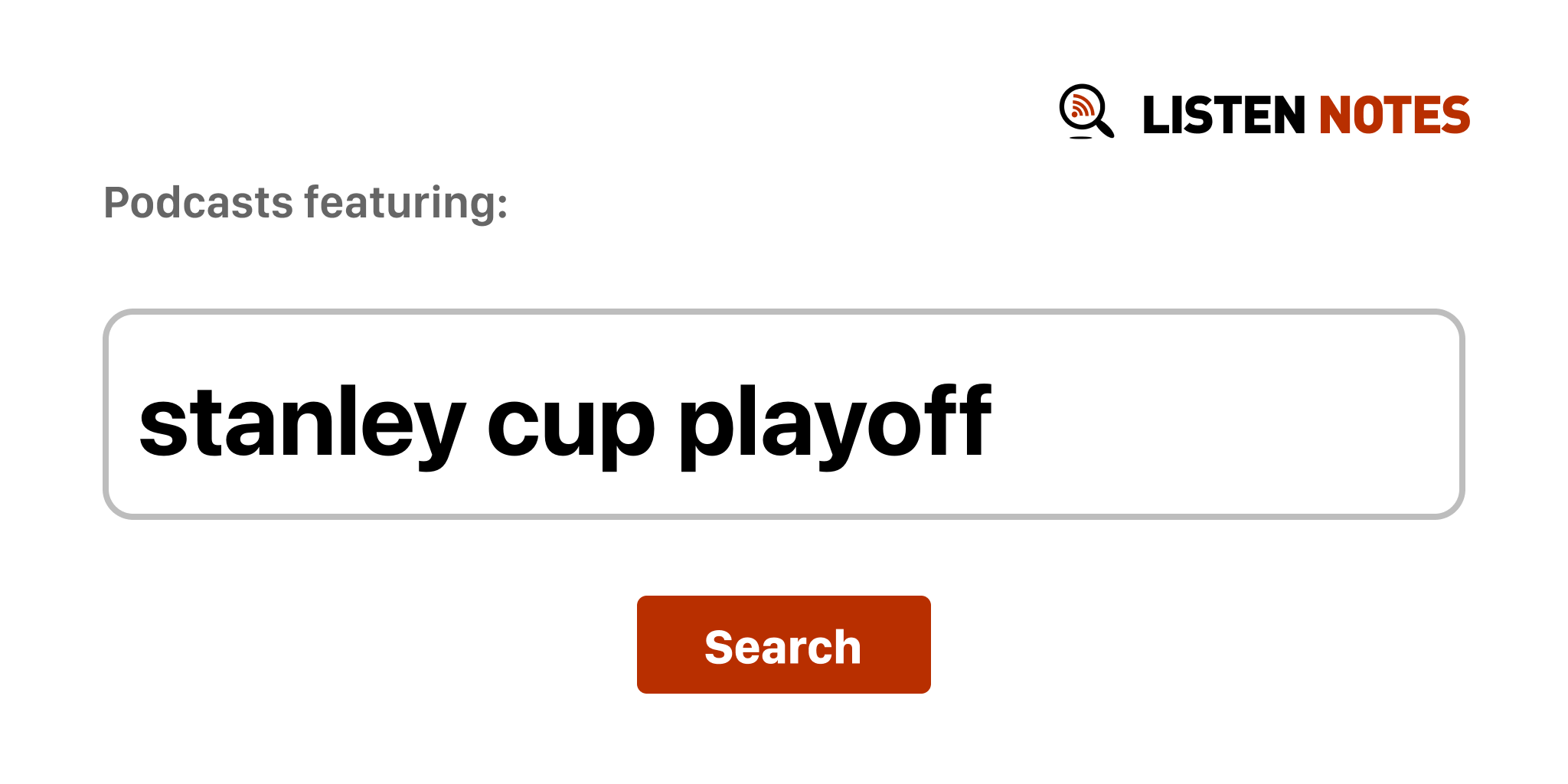The width and height of the screenshot is (1568, 784).
Task: Click the gap between "cup" and "playoff"
Action: [x=667, y=422]
